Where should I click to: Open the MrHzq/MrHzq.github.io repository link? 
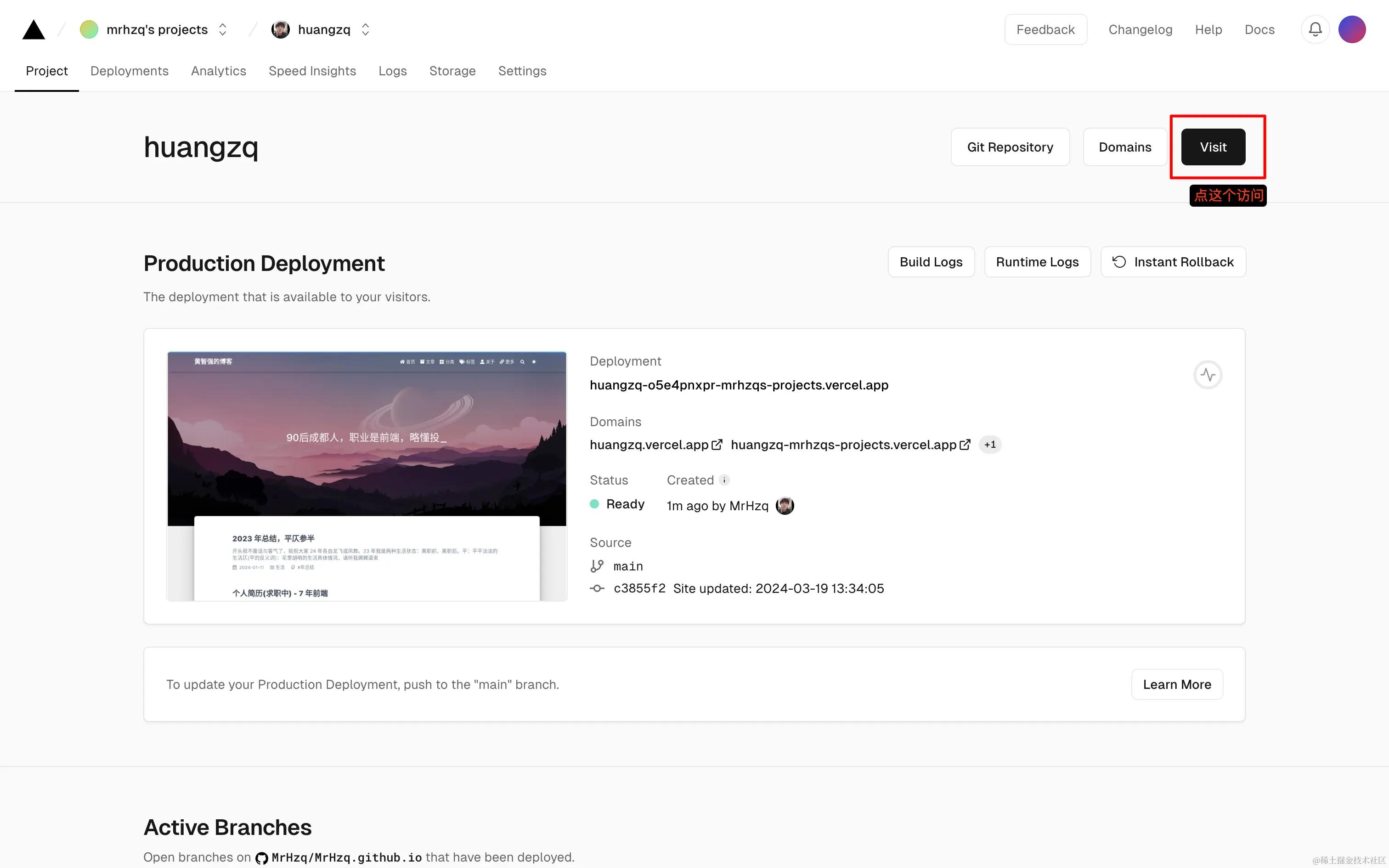point(347,858)
